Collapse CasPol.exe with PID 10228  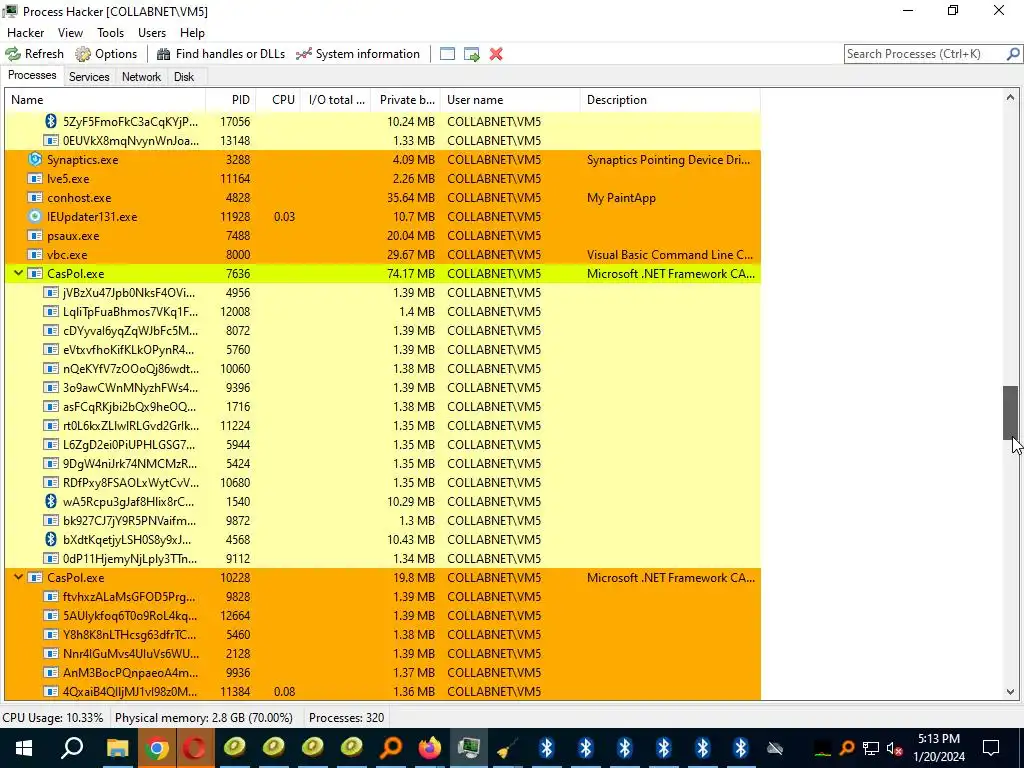pos(18,577)
